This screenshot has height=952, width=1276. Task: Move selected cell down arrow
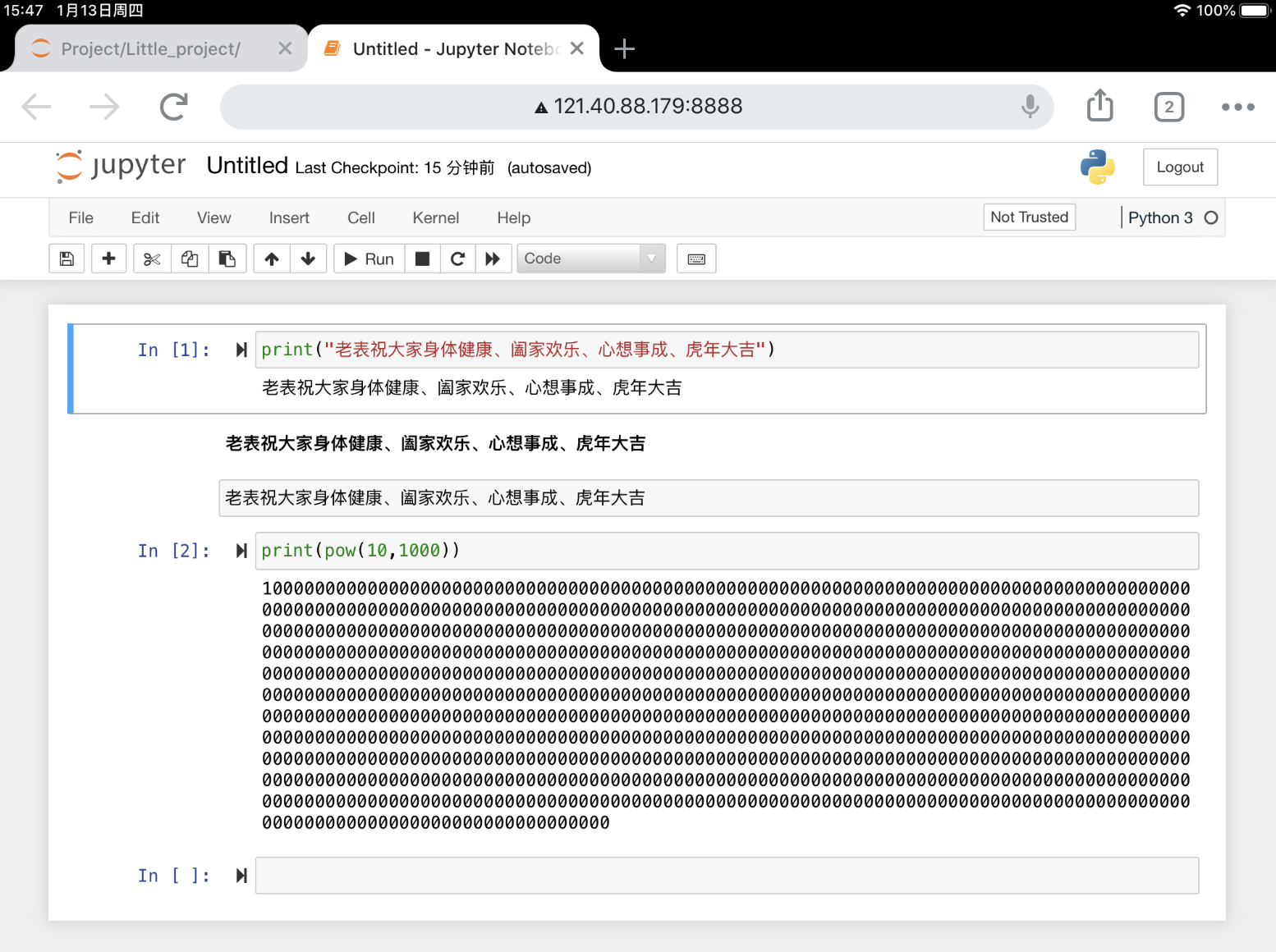pyautogui.click(x=308, y=259)
